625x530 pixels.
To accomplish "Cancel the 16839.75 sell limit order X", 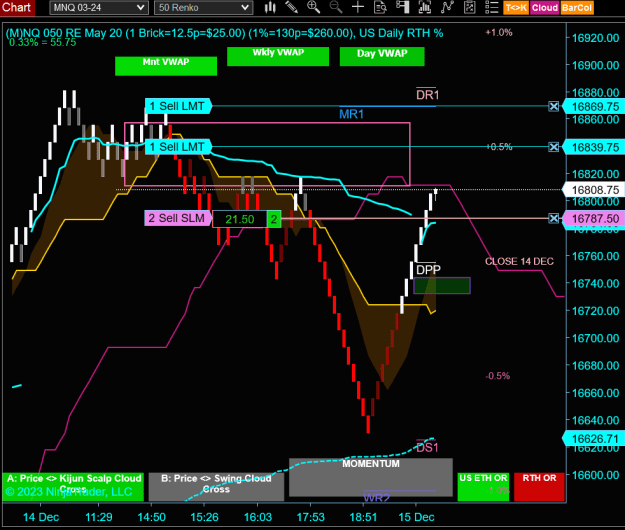I will pos(553,147).
